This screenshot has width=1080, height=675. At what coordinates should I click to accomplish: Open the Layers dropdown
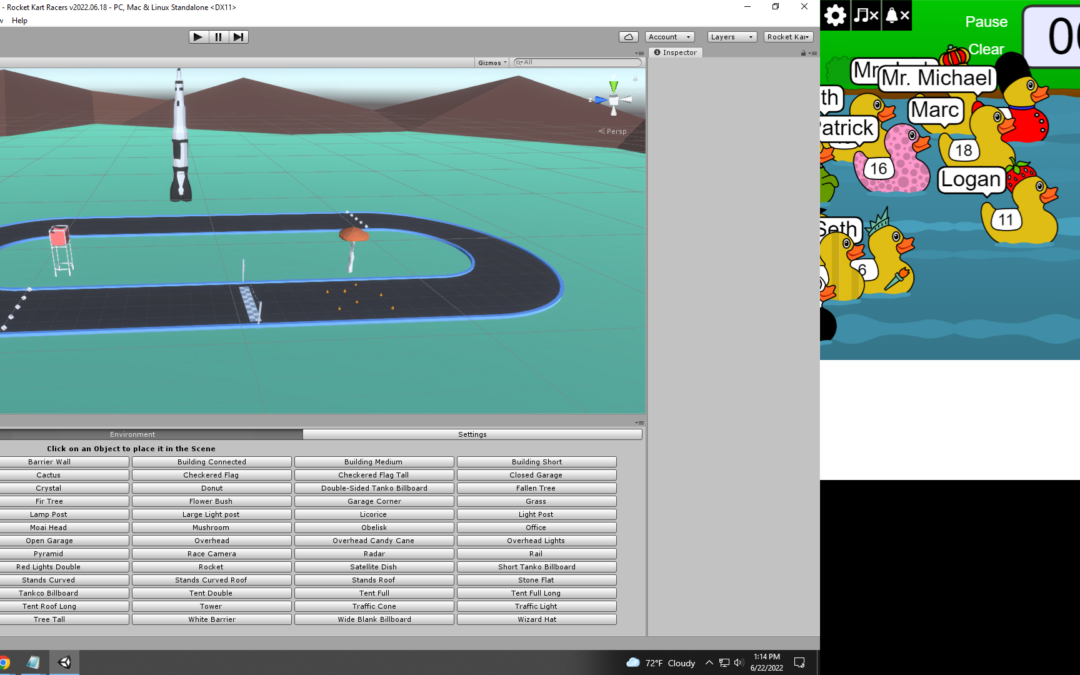point(731,37)
